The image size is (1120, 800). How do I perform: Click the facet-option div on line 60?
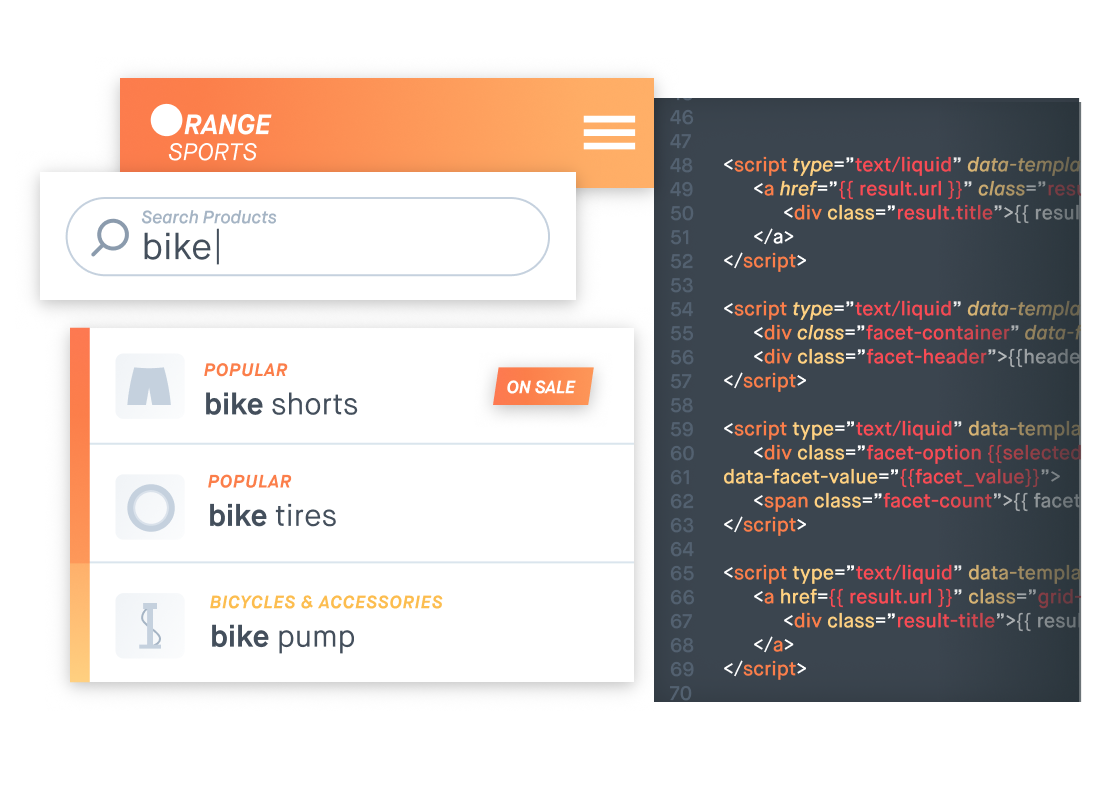(x=916, y=453)
